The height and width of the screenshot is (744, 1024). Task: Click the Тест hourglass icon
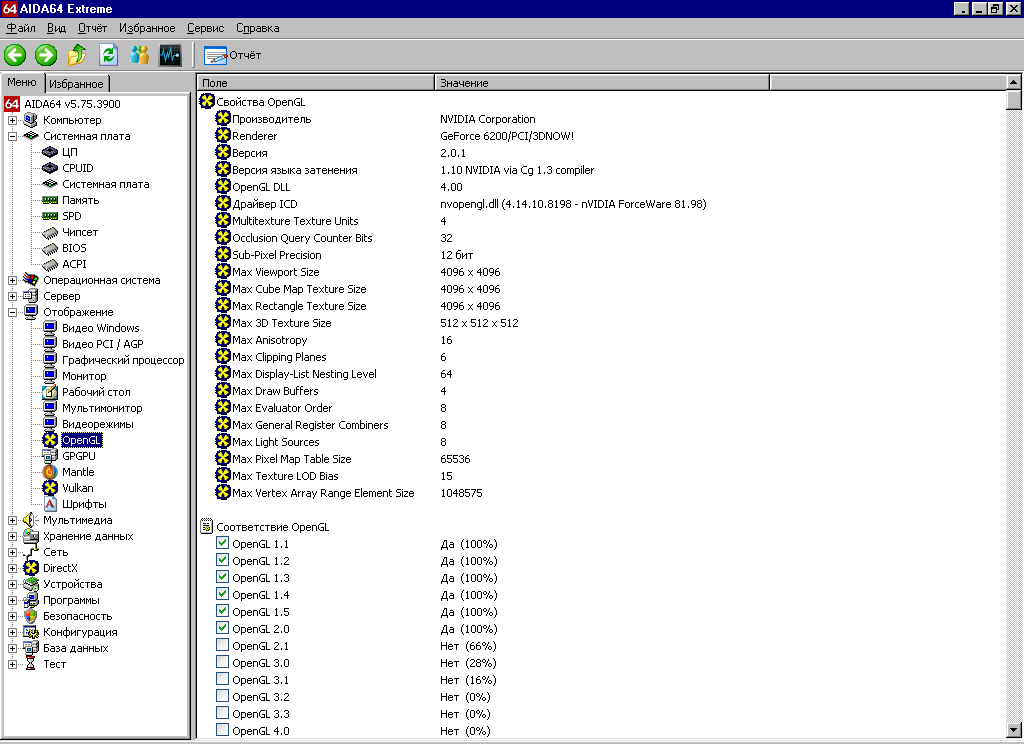coord(31,664)
